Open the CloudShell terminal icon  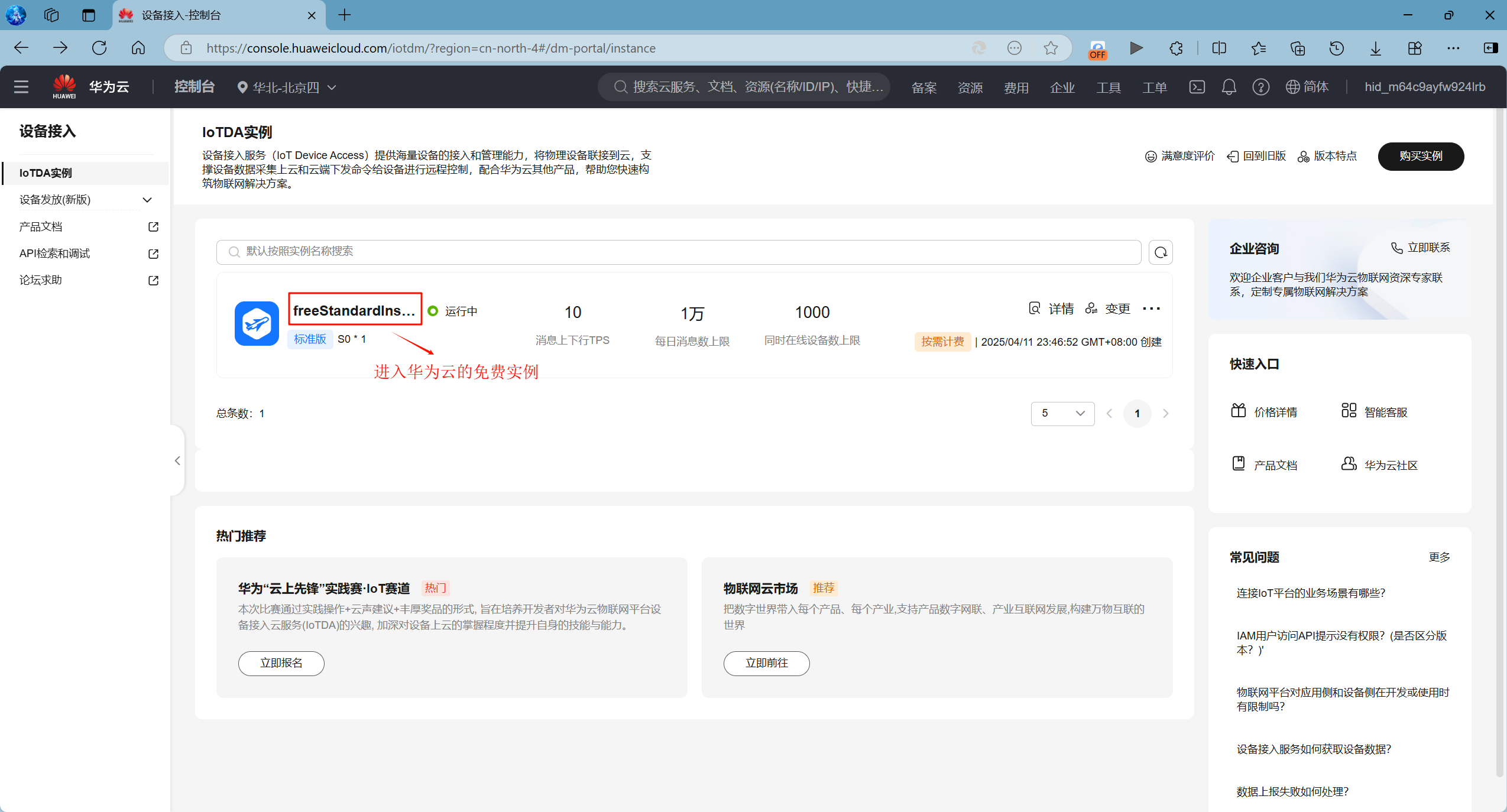1197,87
